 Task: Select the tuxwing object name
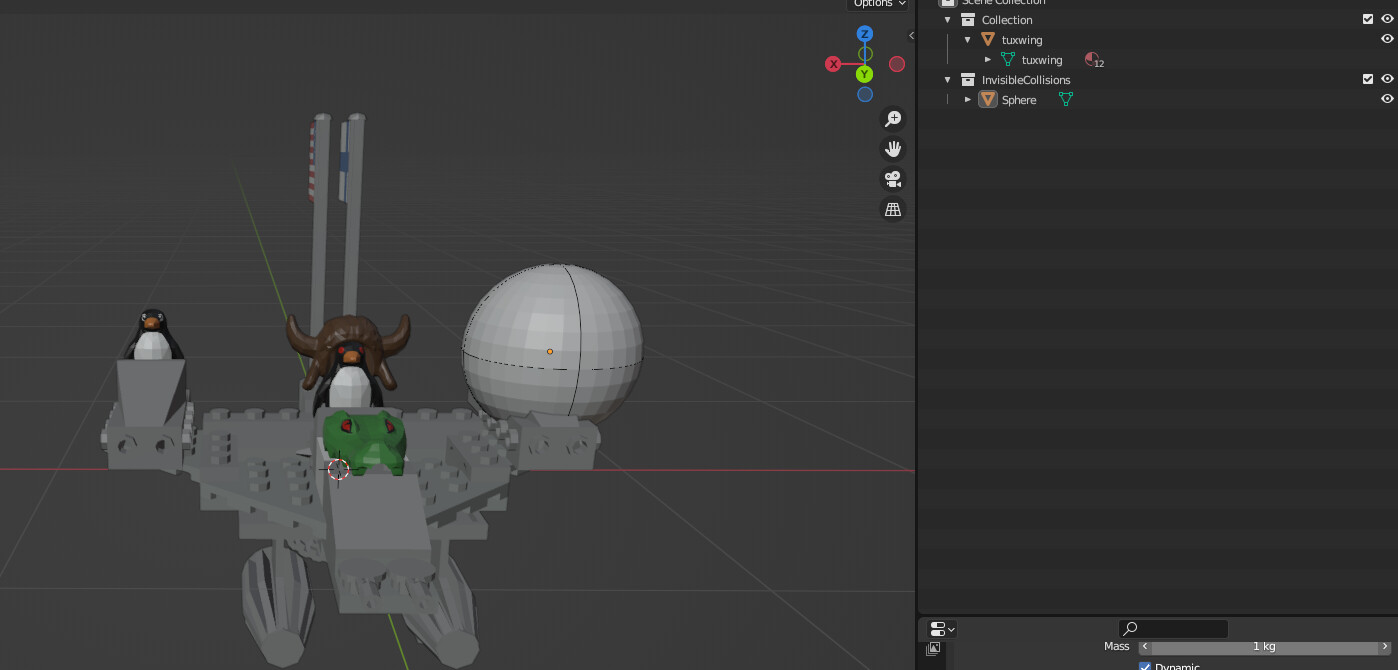1022,40
